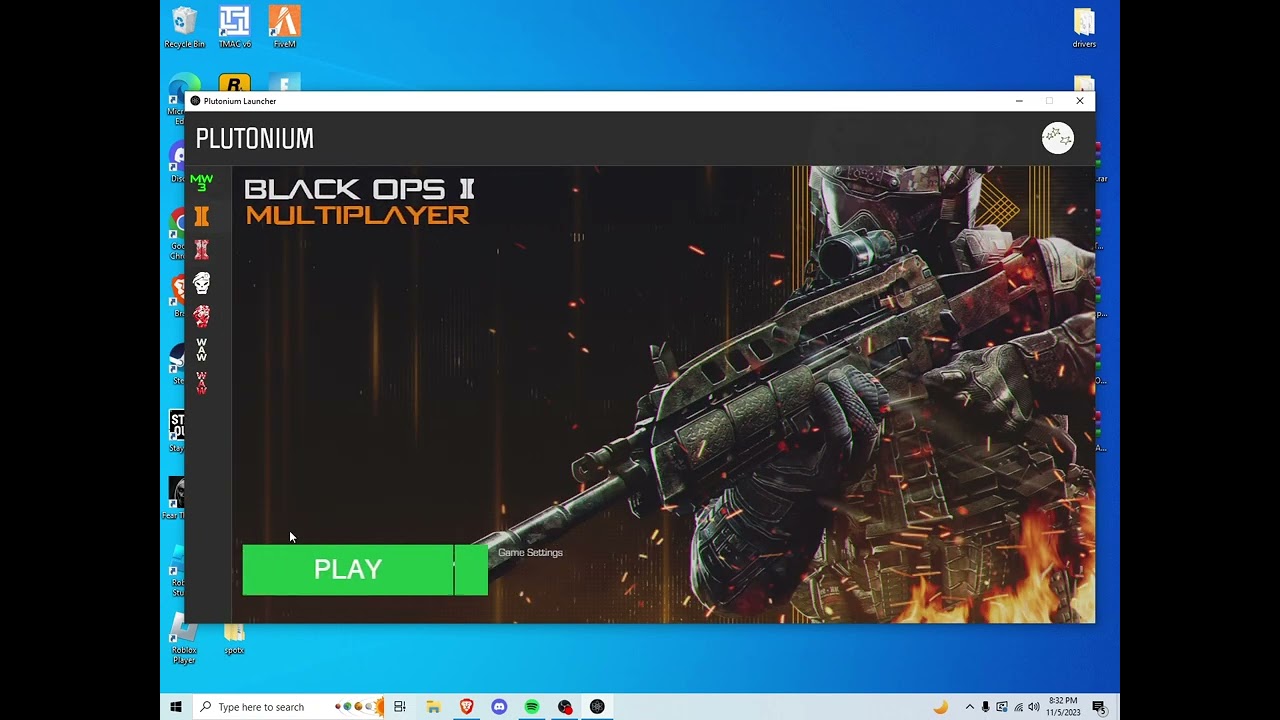Click the PLUTONIUM logo header

coord(255,139)
